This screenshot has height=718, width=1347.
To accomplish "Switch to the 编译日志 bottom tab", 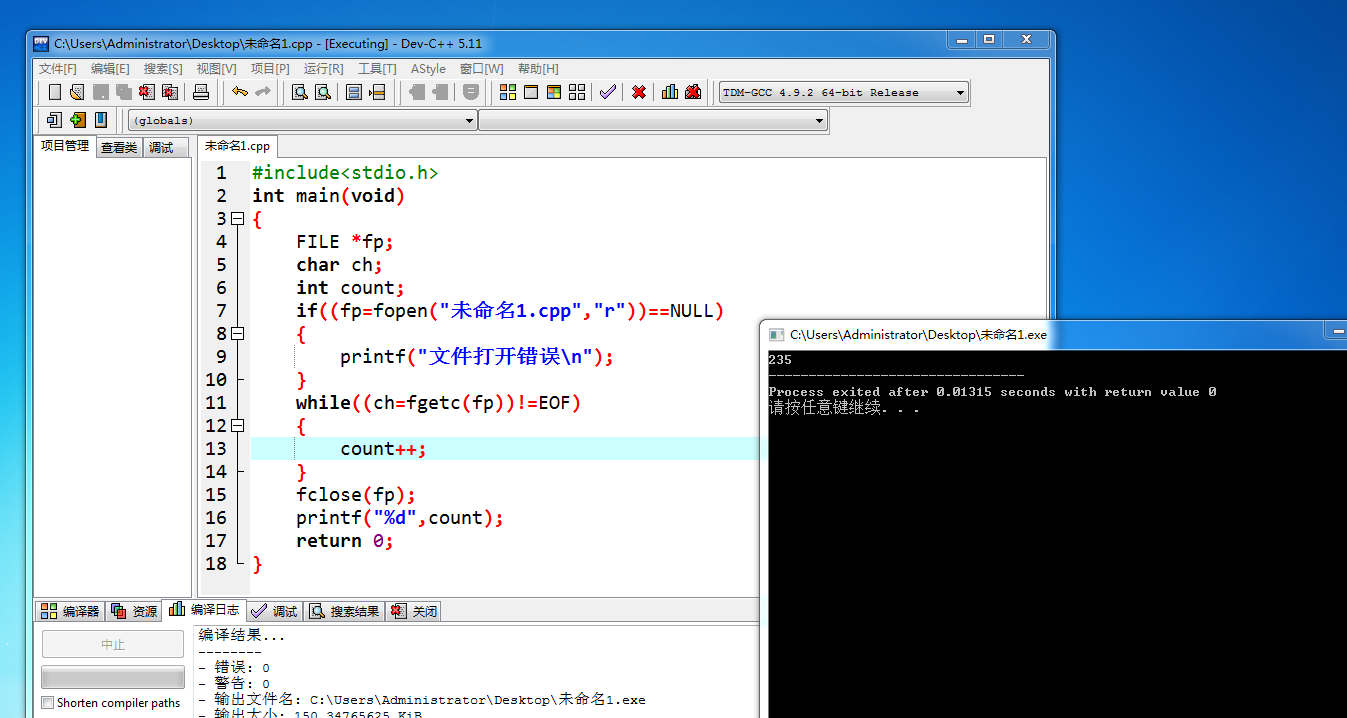I will 205,610.
